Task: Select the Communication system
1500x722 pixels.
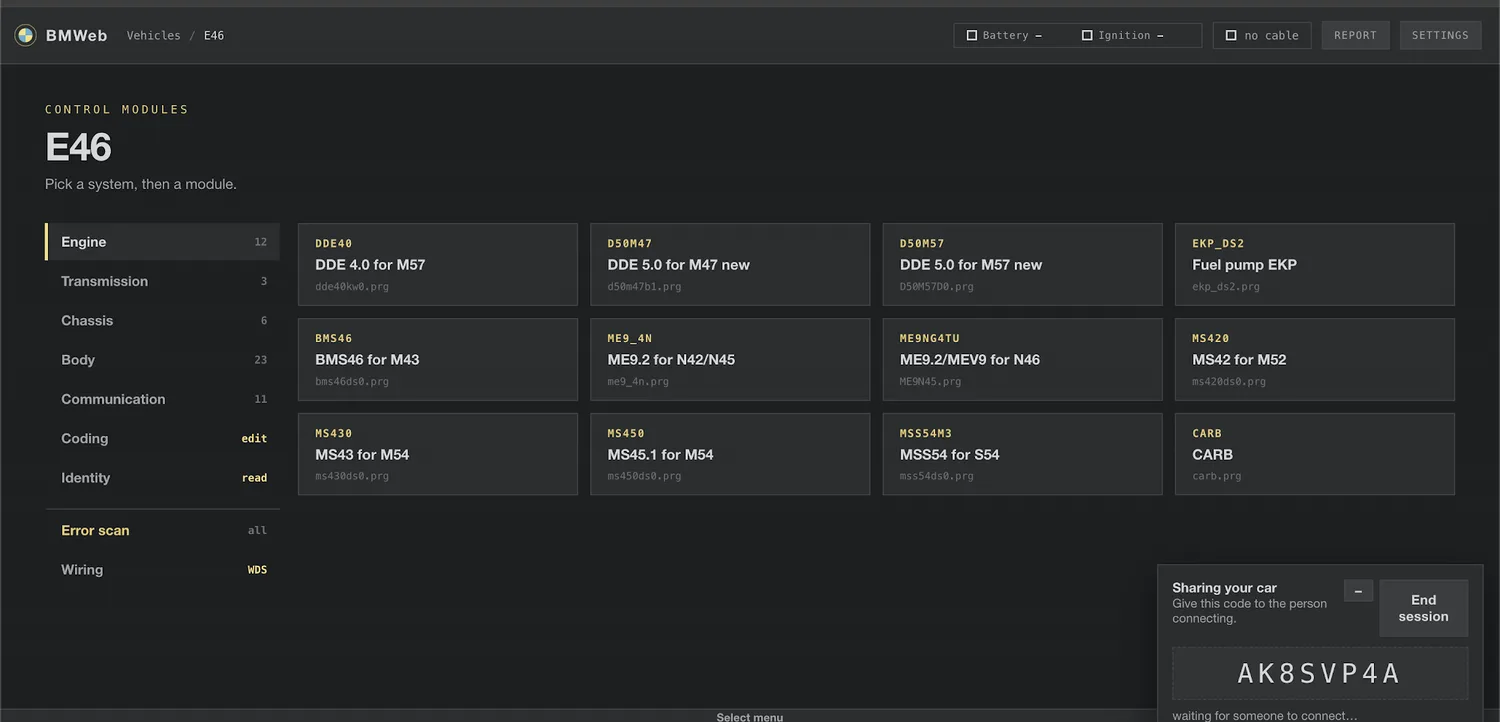Action: point(162,399)
